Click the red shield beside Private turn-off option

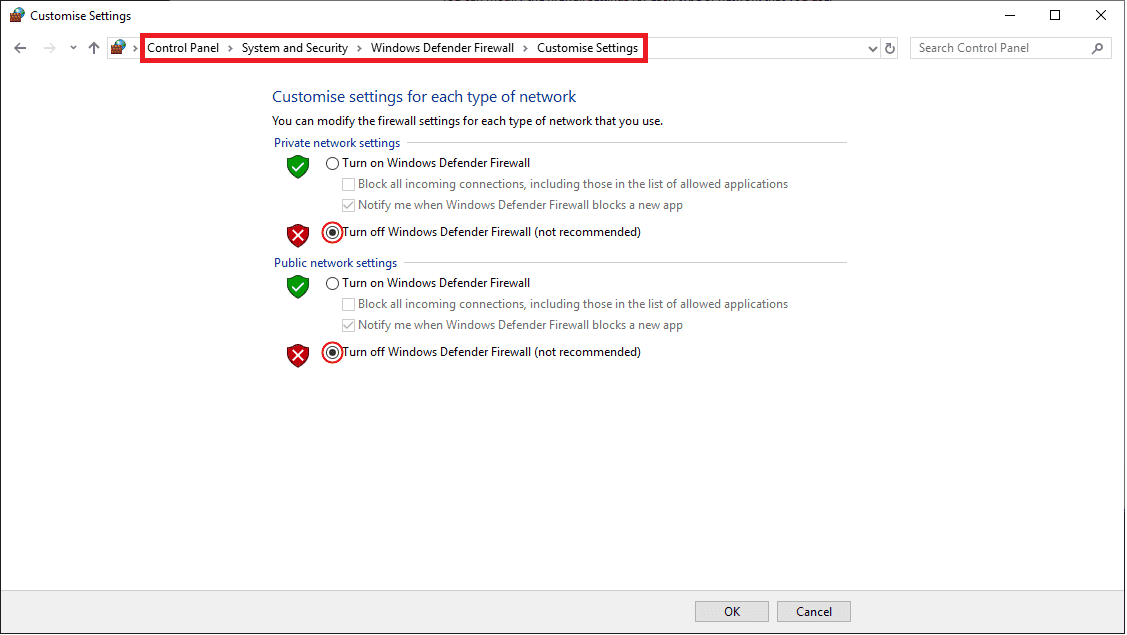pyautogui.click(x=297, y=234)
